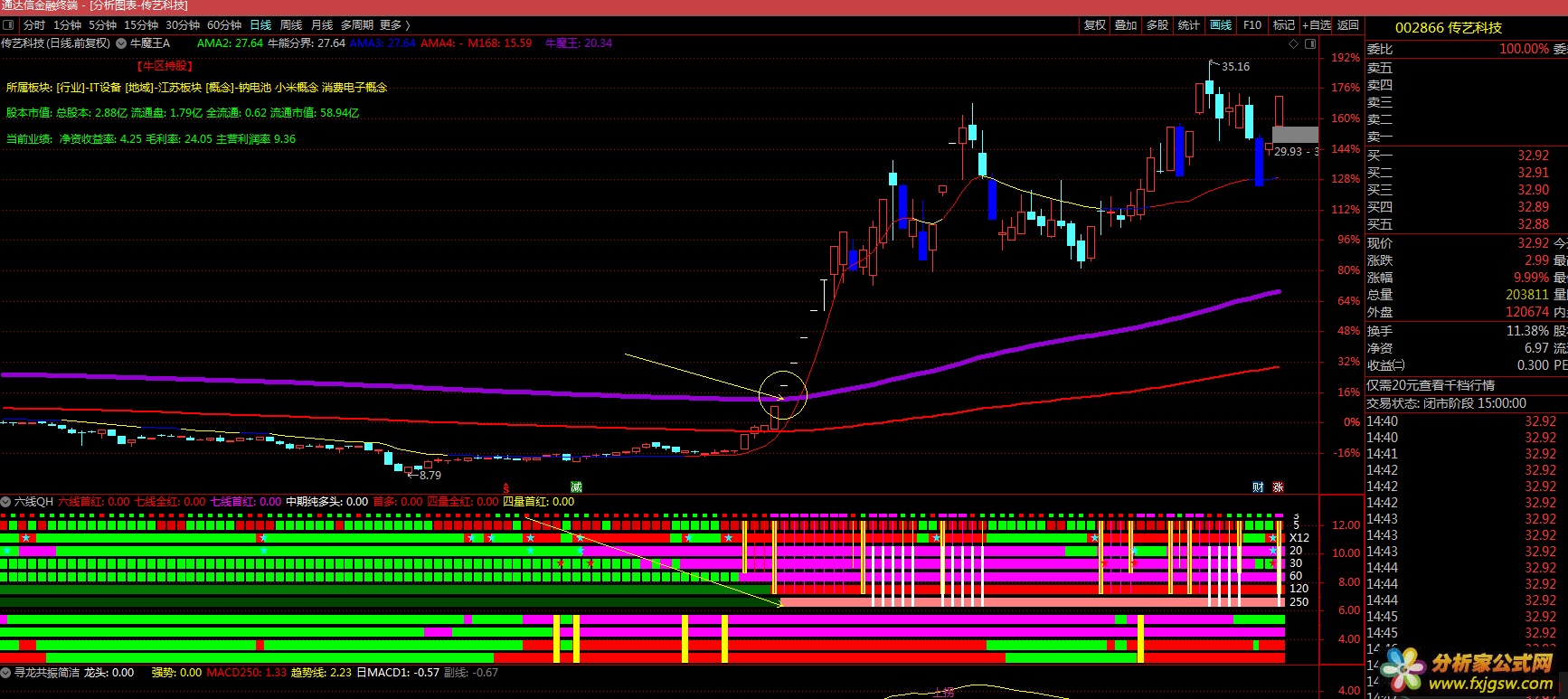1568x699 pixels.
Task: Click 交易状态 闭市阶段 15:00:00 status
Action: [x=1446, y=403]
